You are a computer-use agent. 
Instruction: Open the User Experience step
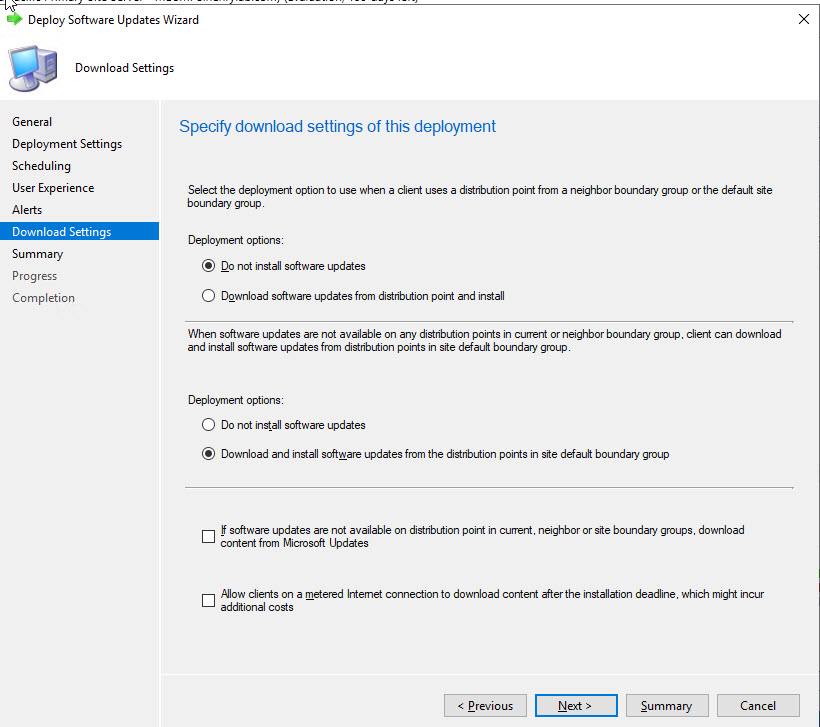point(53,188)
